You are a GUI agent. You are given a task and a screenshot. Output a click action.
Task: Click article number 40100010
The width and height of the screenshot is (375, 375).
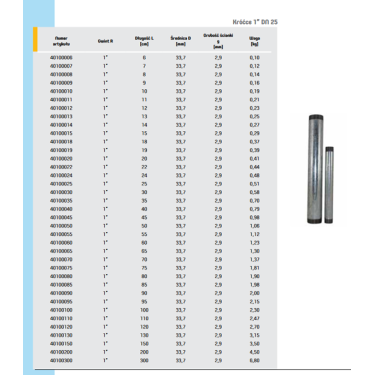point(61,91)
